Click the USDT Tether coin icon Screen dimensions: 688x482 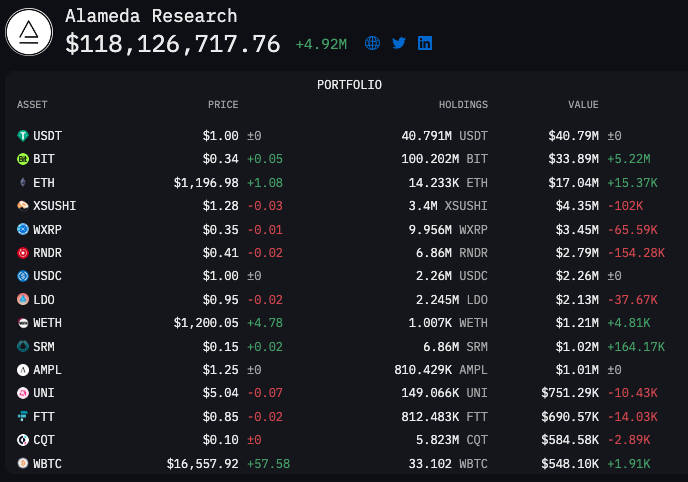[x=23, y=136]
